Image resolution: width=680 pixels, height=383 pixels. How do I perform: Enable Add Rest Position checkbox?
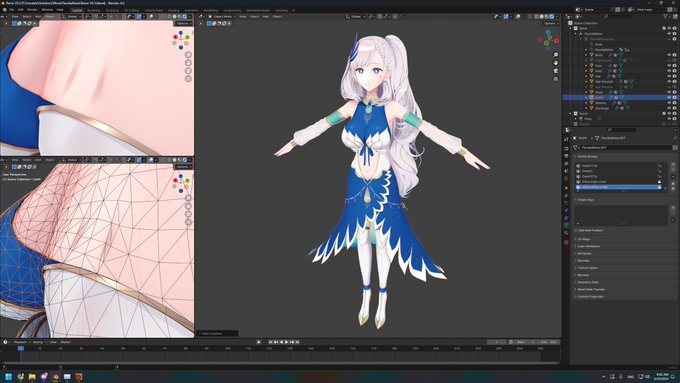click(576, 230)
